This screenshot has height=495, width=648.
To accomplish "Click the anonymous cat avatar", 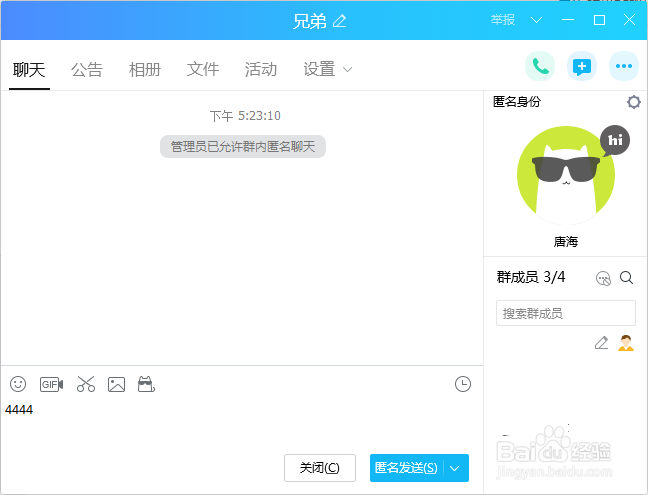I will (x=566, y=175).
